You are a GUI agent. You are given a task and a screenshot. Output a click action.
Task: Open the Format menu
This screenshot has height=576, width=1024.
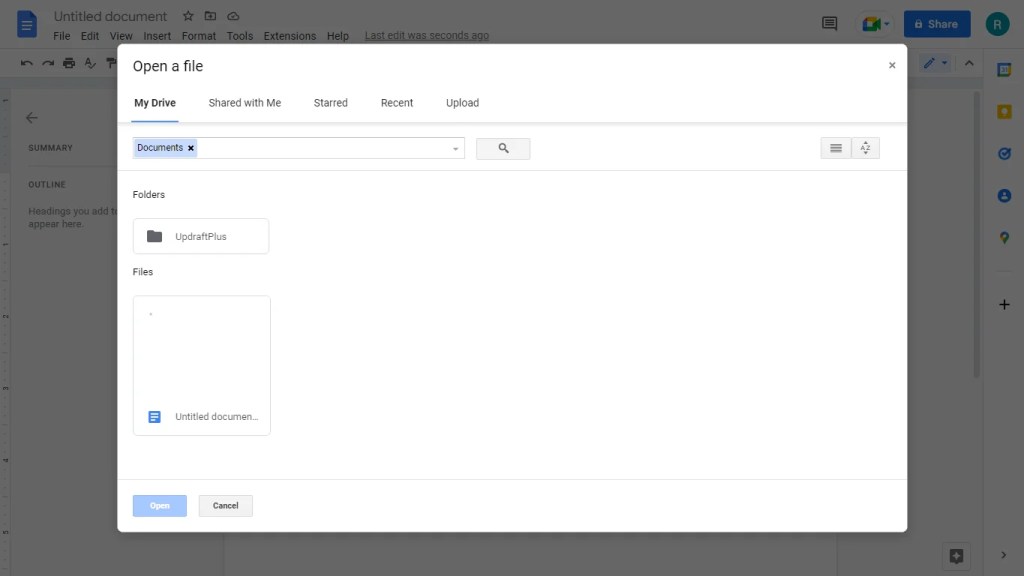199,36
